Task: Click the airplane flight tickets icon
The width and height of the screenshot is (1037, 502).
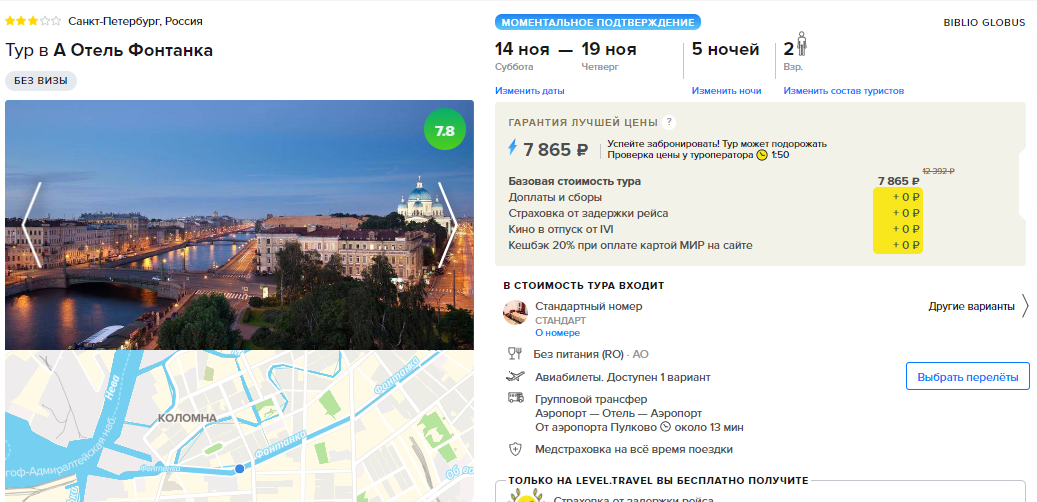Action: click(515, 377)
